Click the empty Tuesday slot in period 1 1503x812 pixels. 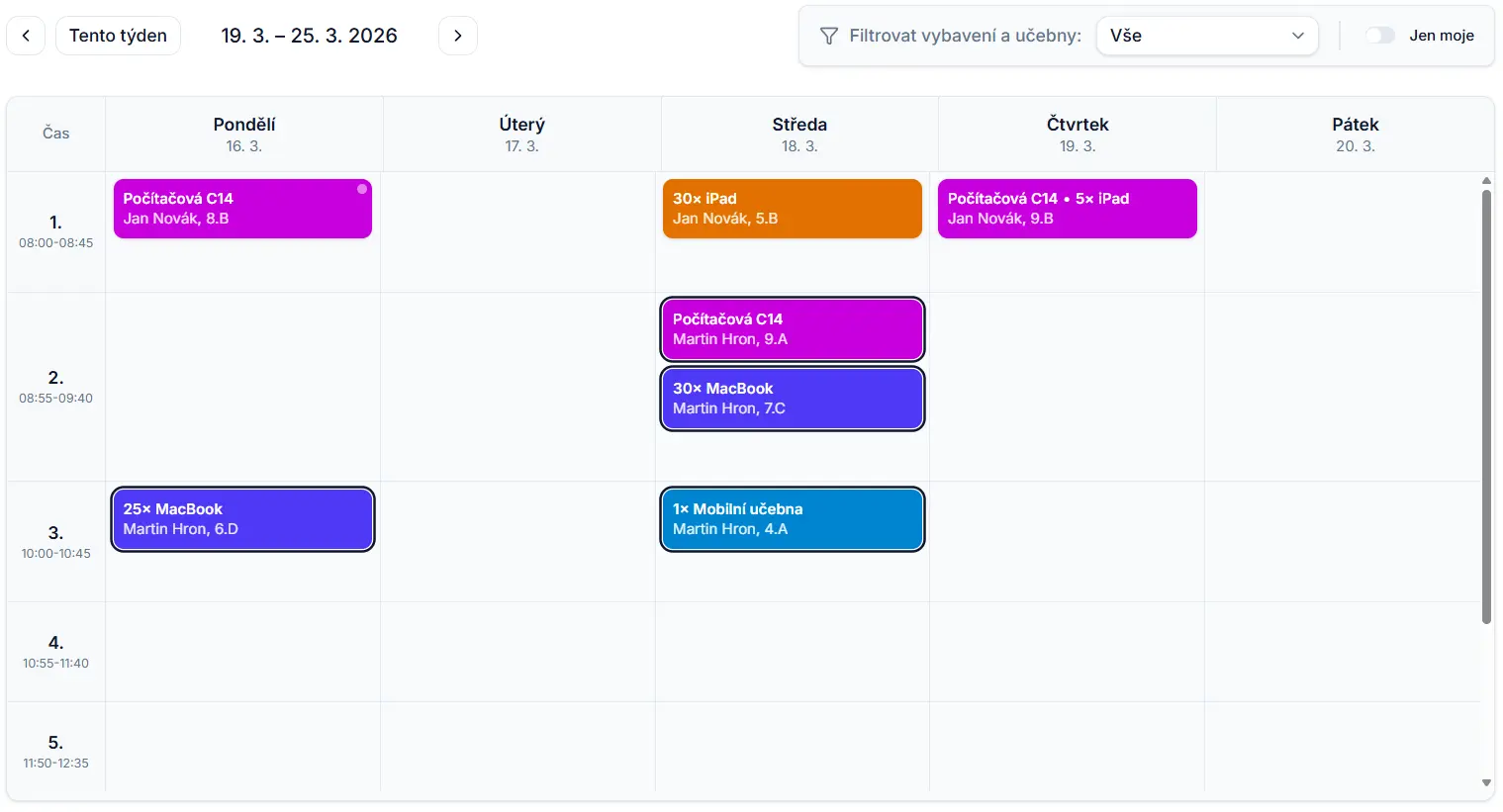point(517,232)
